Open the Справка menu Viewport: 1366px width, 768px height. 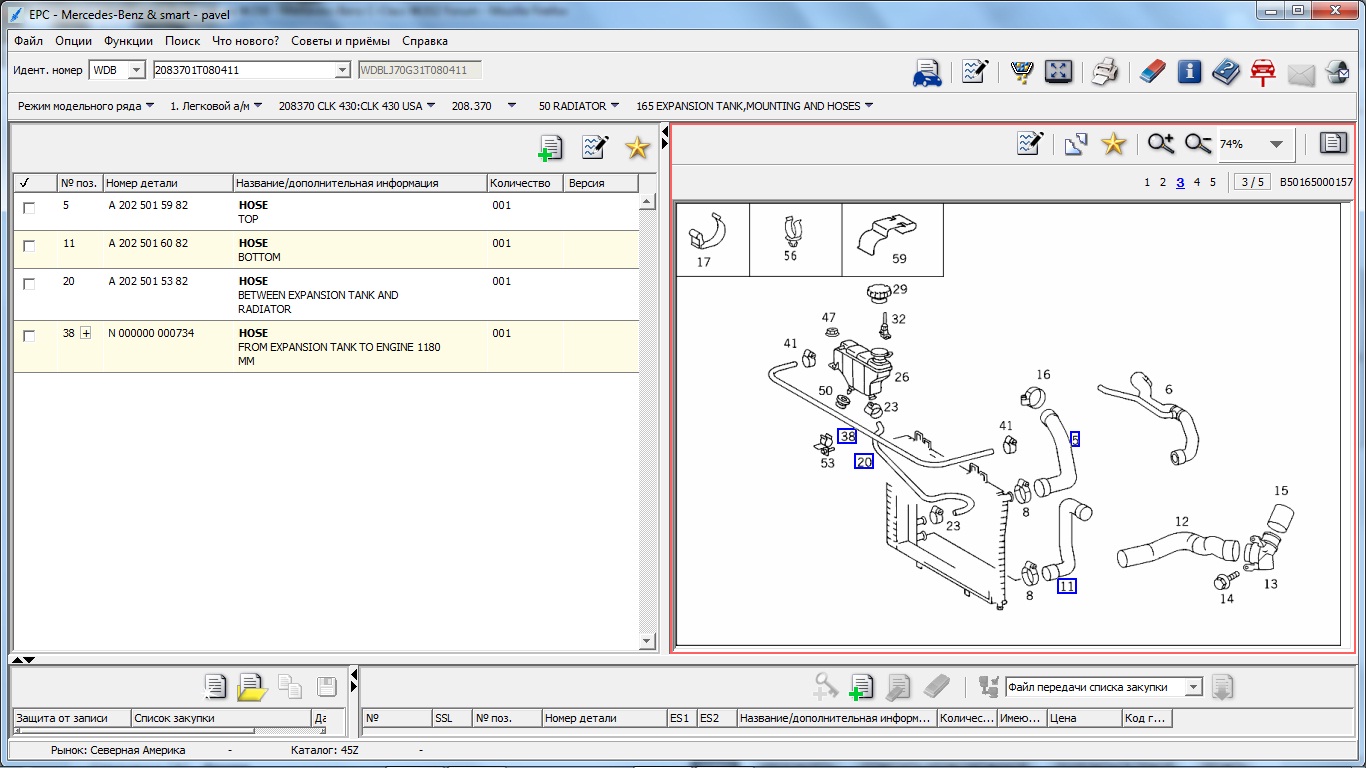click(425, 41)
